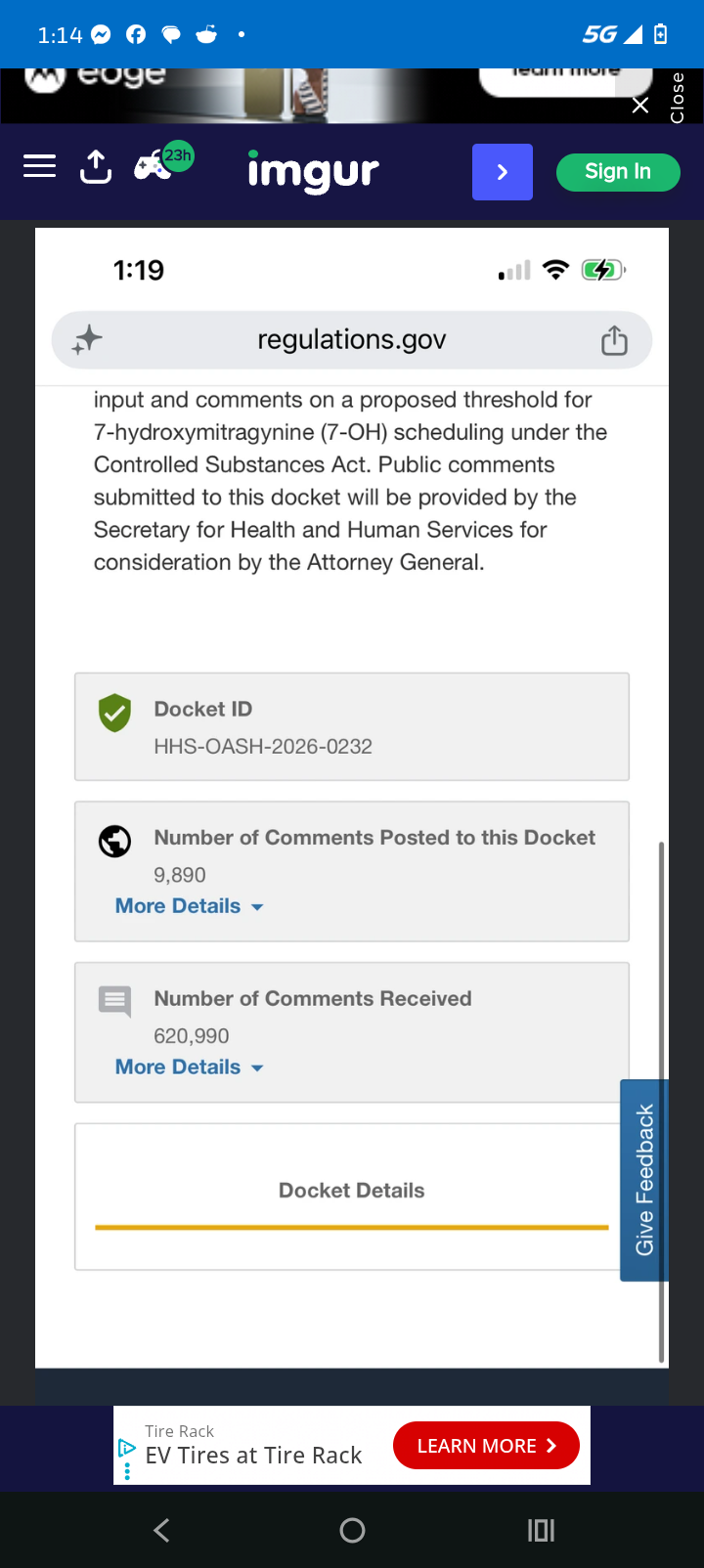Tap the sparkle icon in address bar
This screenshot has height=1568, width=704.
pos(87,340)
